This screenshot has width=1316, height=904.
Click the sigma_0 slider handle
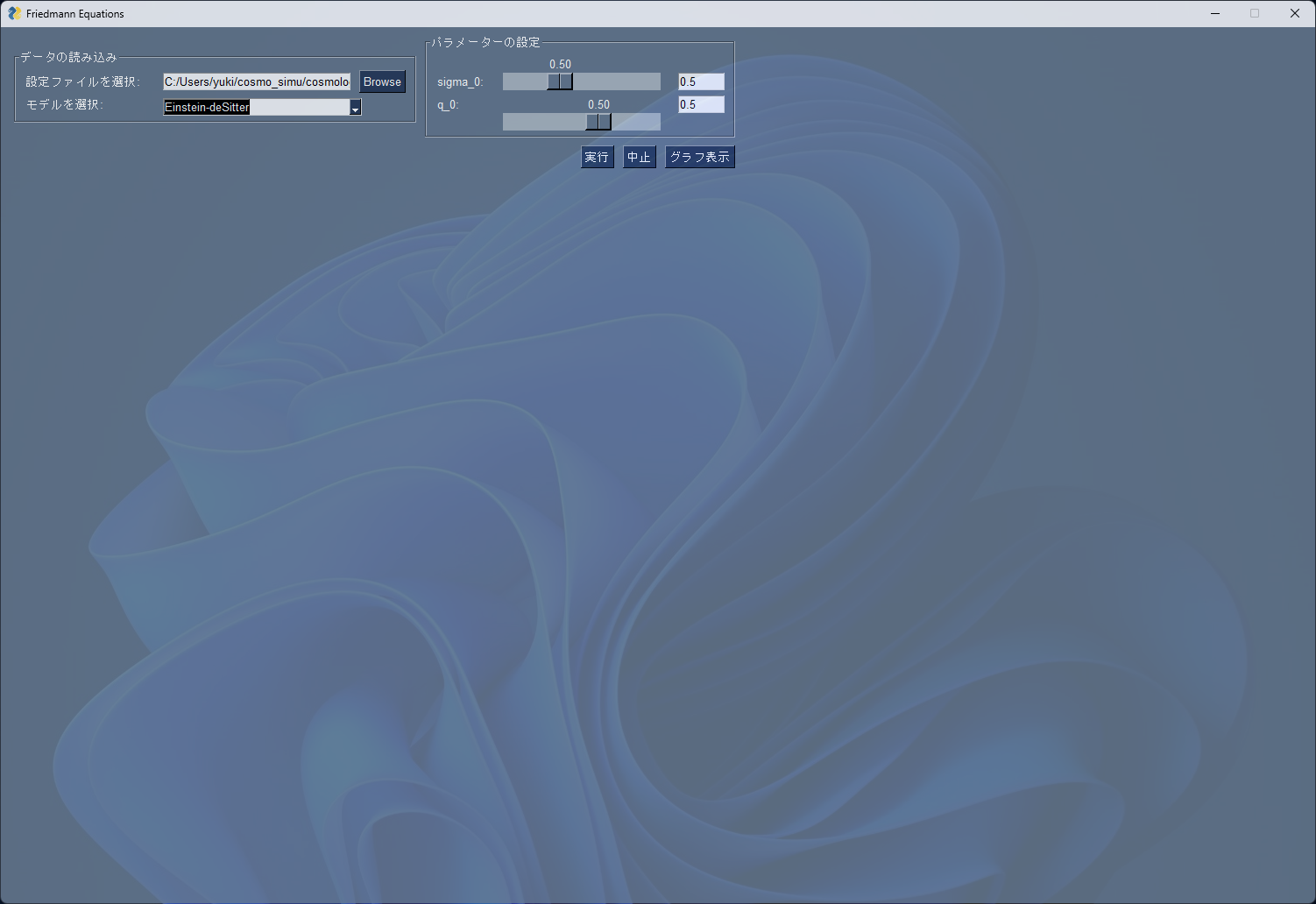560,81
